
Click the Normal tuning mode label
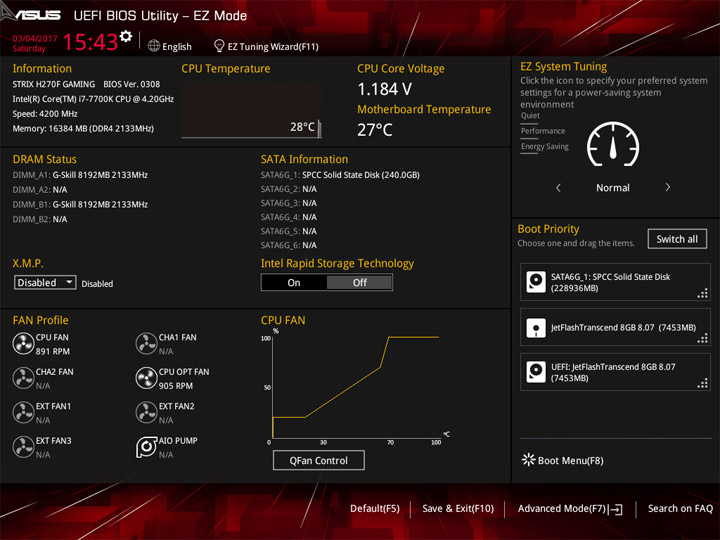tap(613, 188)
